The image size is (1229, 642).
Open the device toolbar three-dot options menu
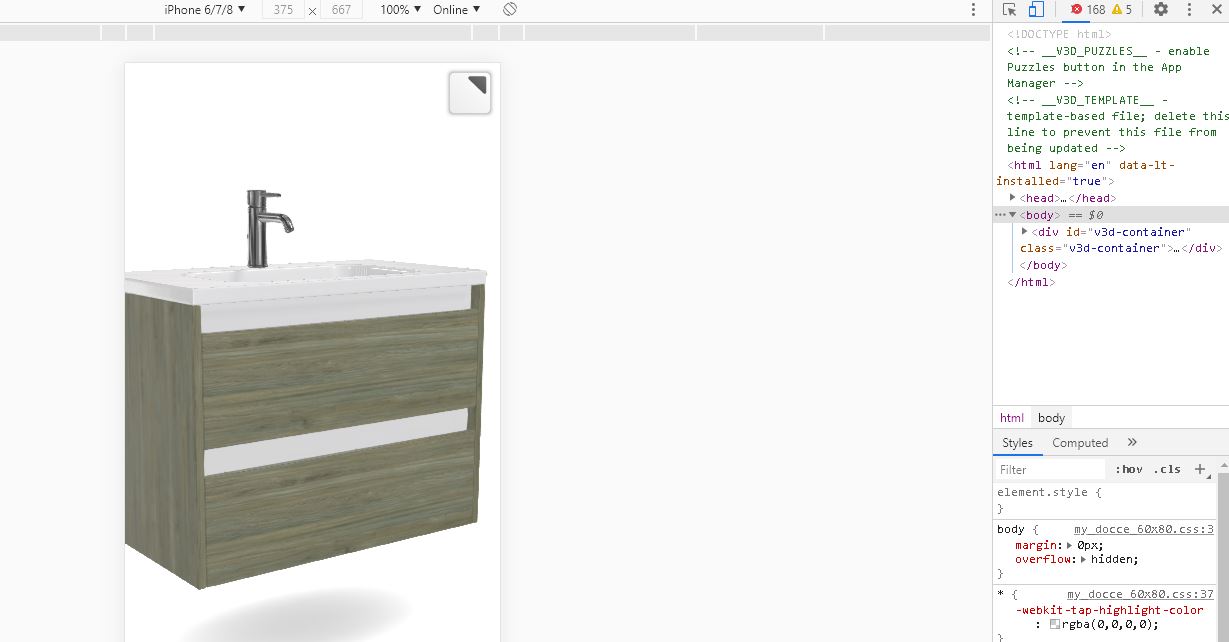point(973,9)
